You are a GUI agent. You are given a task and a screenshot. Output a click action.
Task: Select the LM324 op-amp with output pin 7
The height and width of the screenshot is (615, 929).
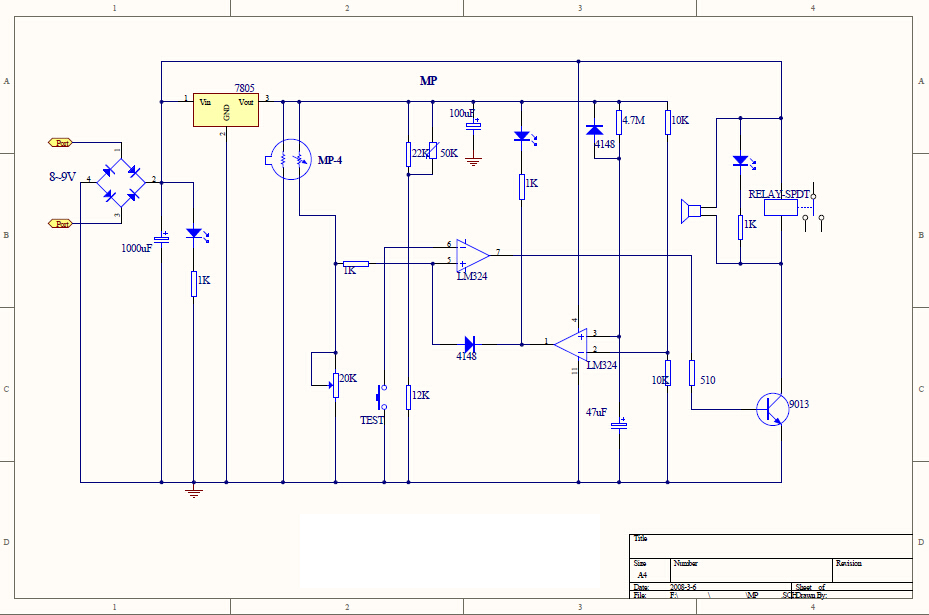coord(472,254)
